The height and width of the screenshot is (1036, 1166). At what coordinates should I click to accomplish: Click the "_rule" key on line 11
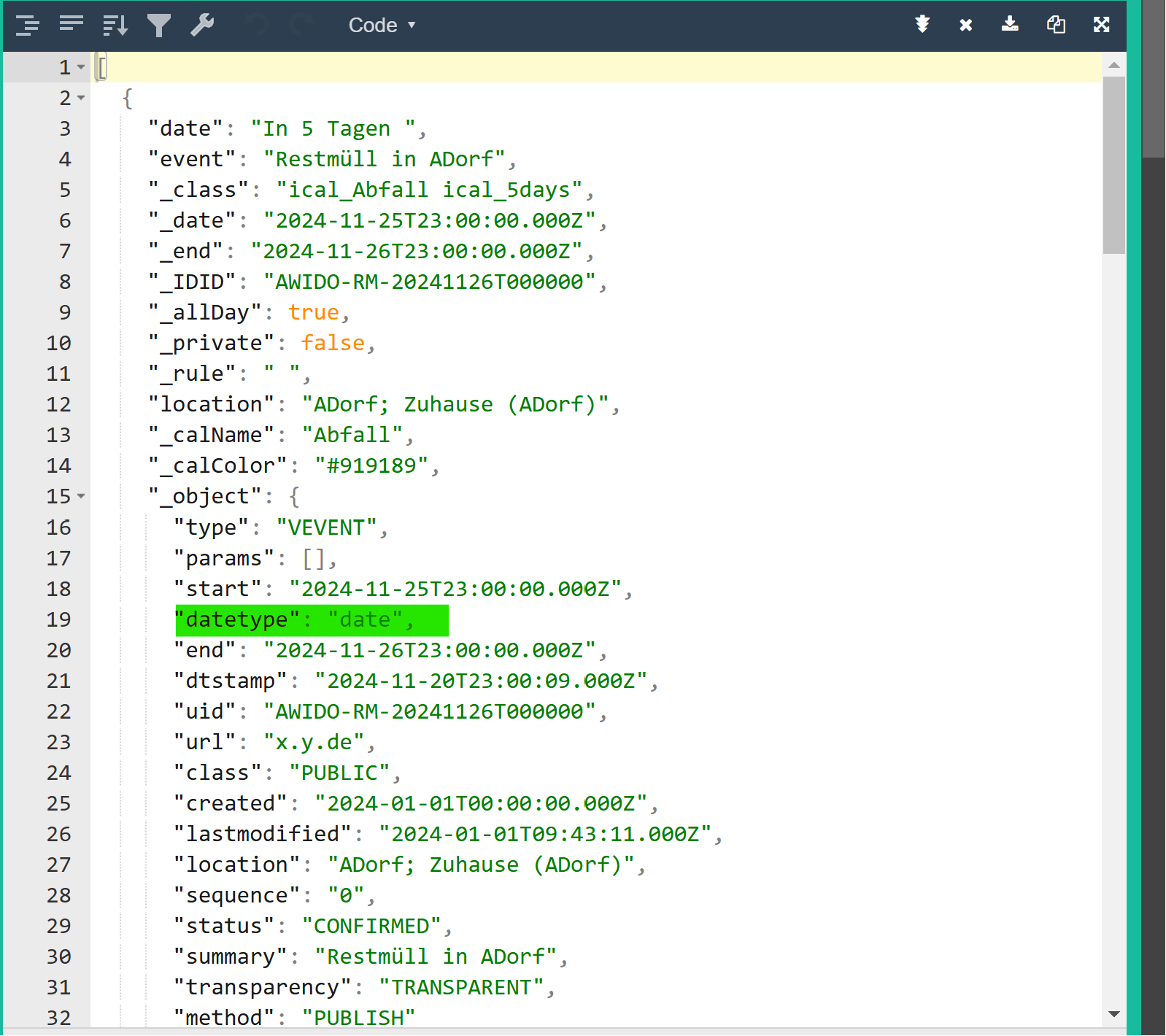pyautogui.click(x=192, y=374)
